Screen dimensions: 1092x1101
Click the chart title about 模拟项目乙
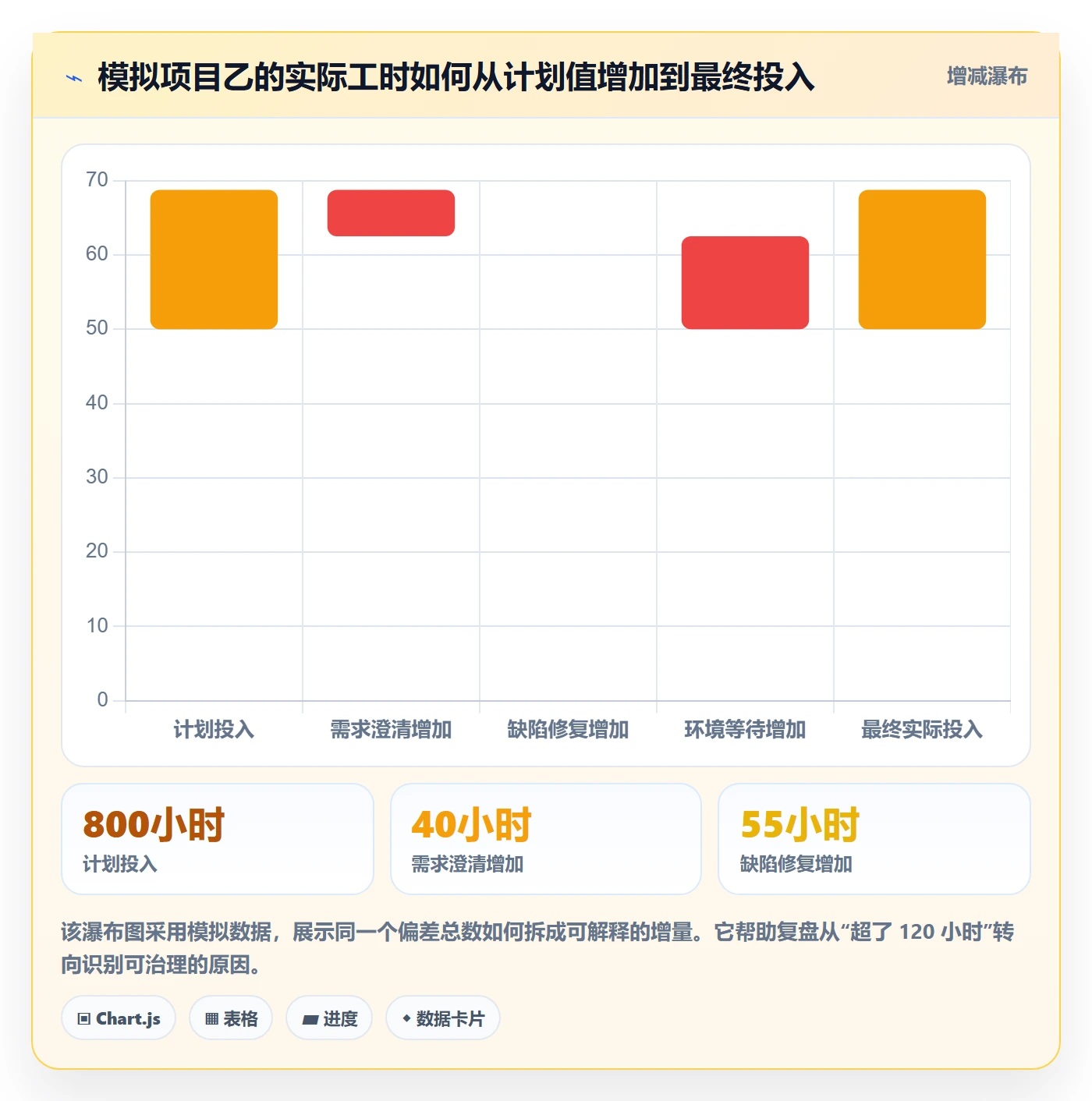tap(456, 77)
